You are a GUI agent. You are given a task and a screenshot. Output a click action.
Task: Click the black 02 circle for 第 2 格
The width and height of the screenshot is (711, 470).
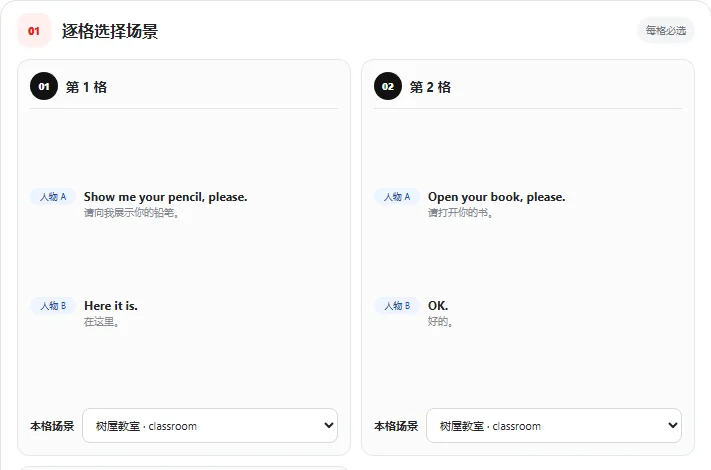point(388,86)
